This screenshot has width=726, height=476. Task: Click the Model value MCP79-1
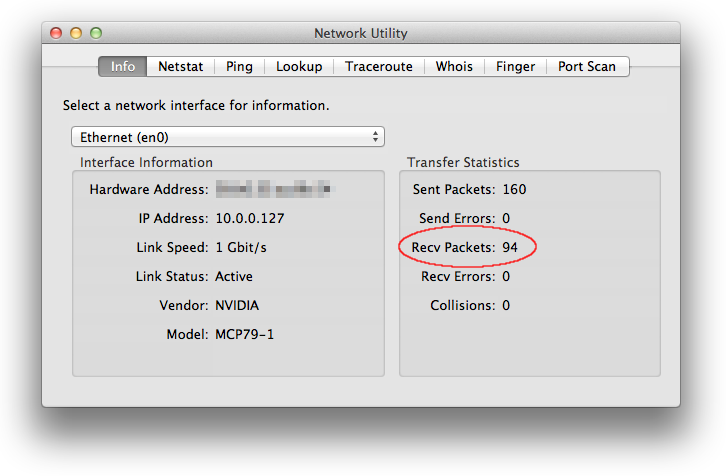[244, 334]
